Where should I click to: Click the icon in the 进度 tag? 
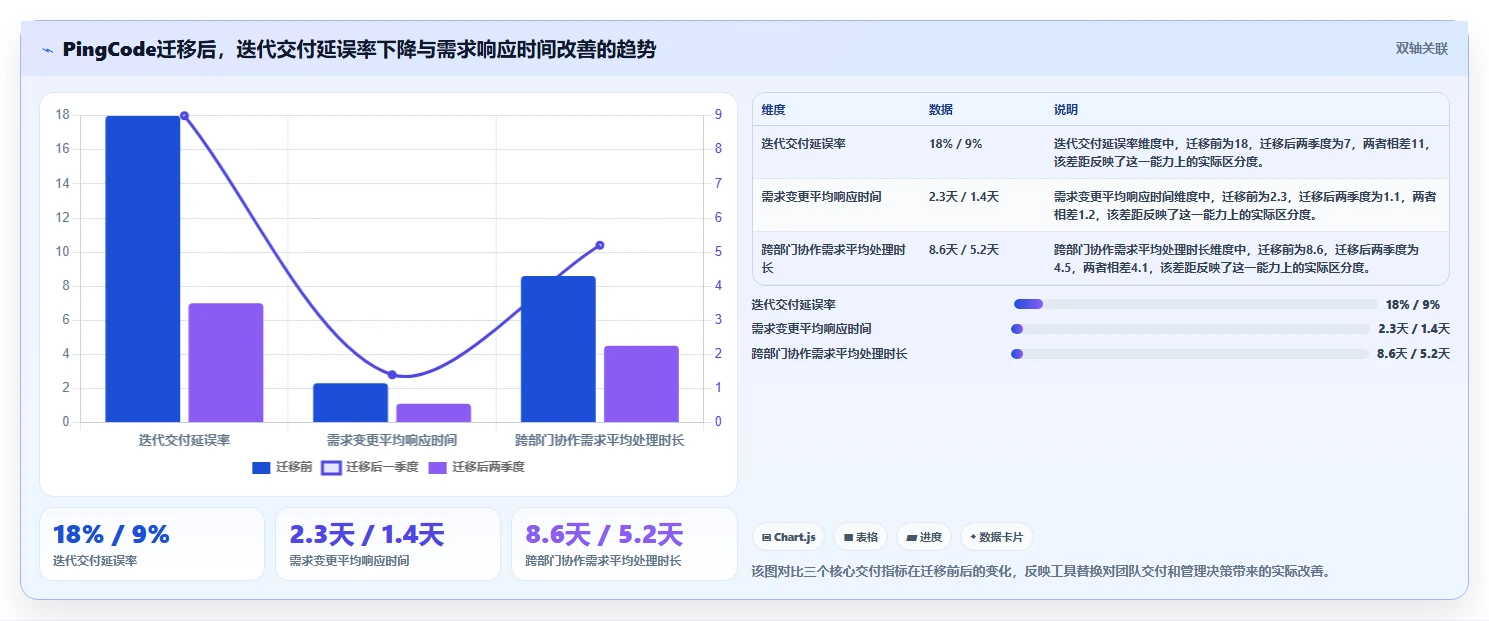pos(911,537)
